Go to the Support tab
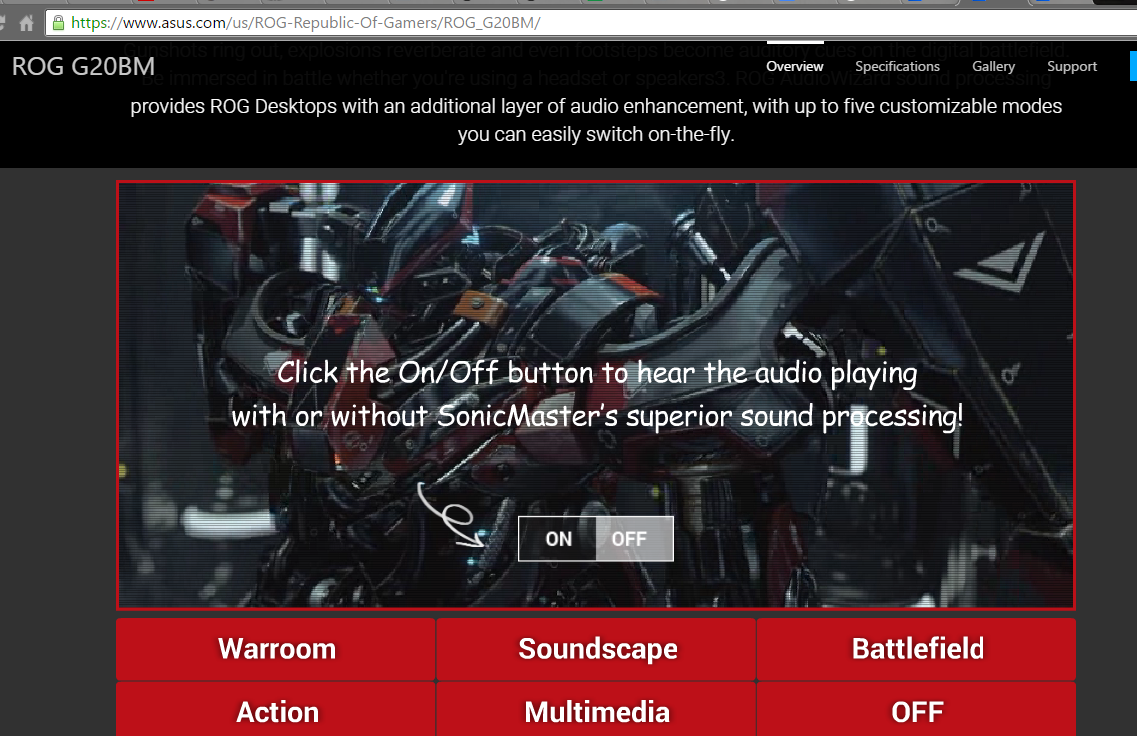 click(1072, 66)
